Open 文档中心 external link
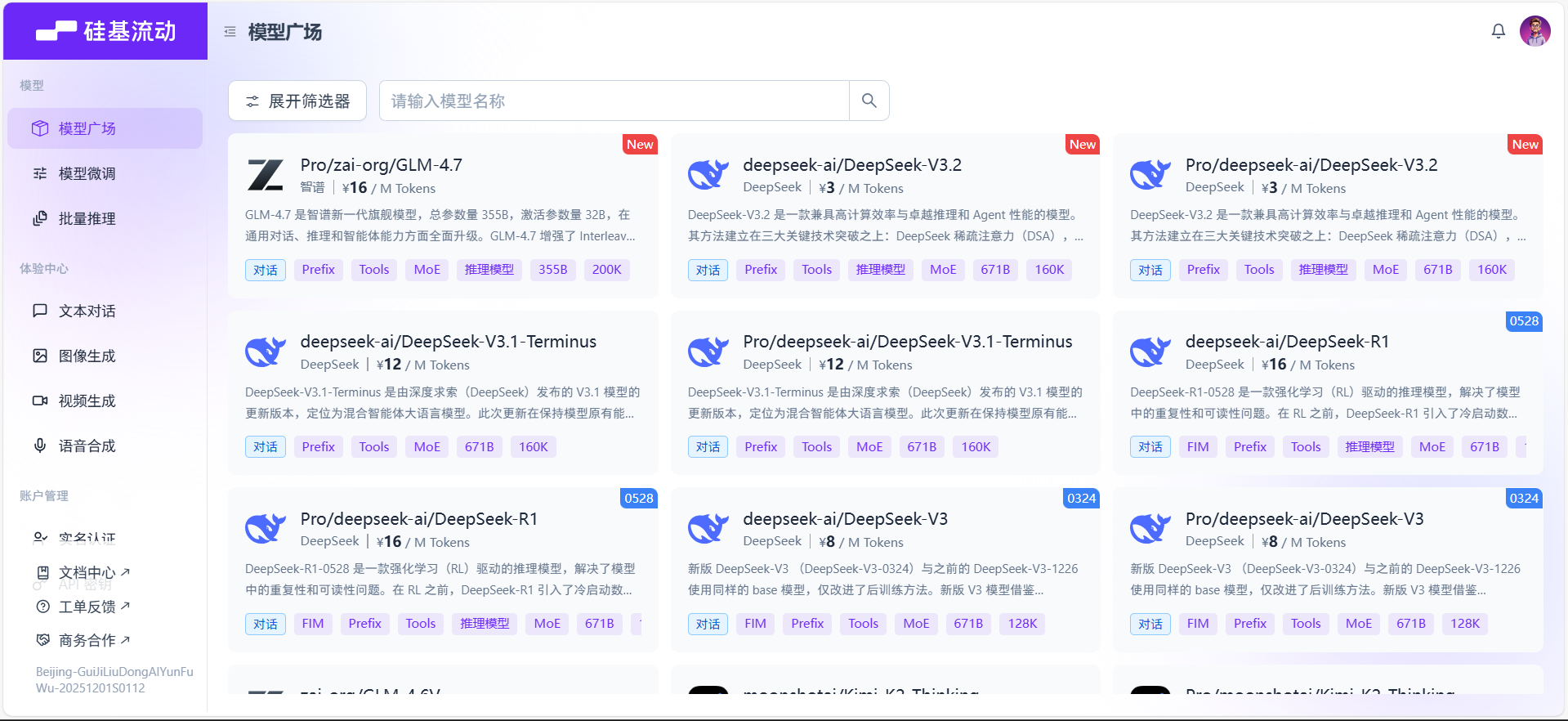Viewport: 1568px width, 721px height. coord(94,572)
